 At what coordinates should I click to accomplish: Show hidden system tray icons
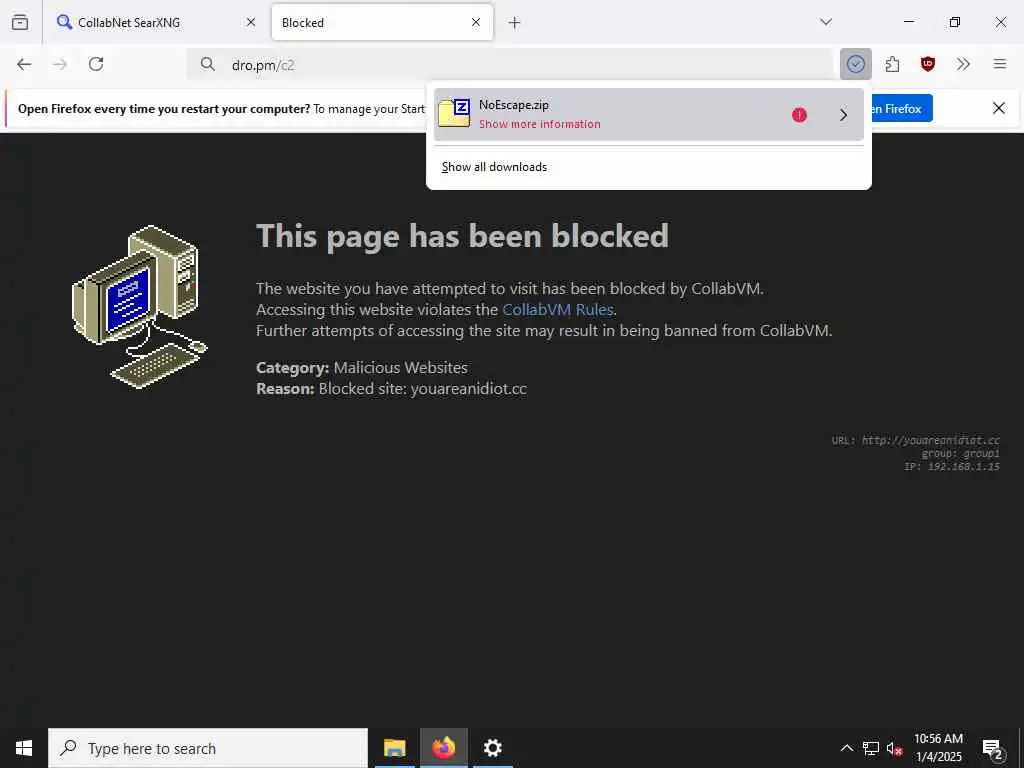pos(846,748)
